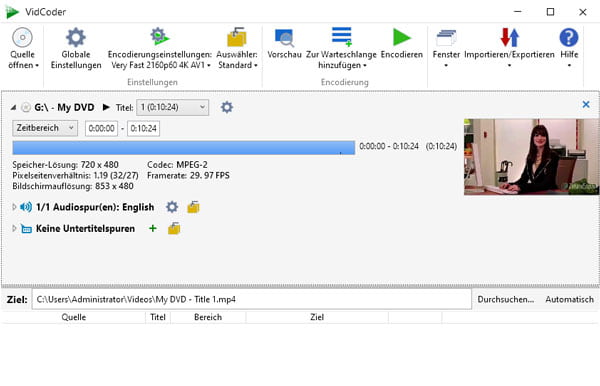Open Globale Einstellungen
Viewport: 600px width, 386px height.
click(x=76, y=49)
